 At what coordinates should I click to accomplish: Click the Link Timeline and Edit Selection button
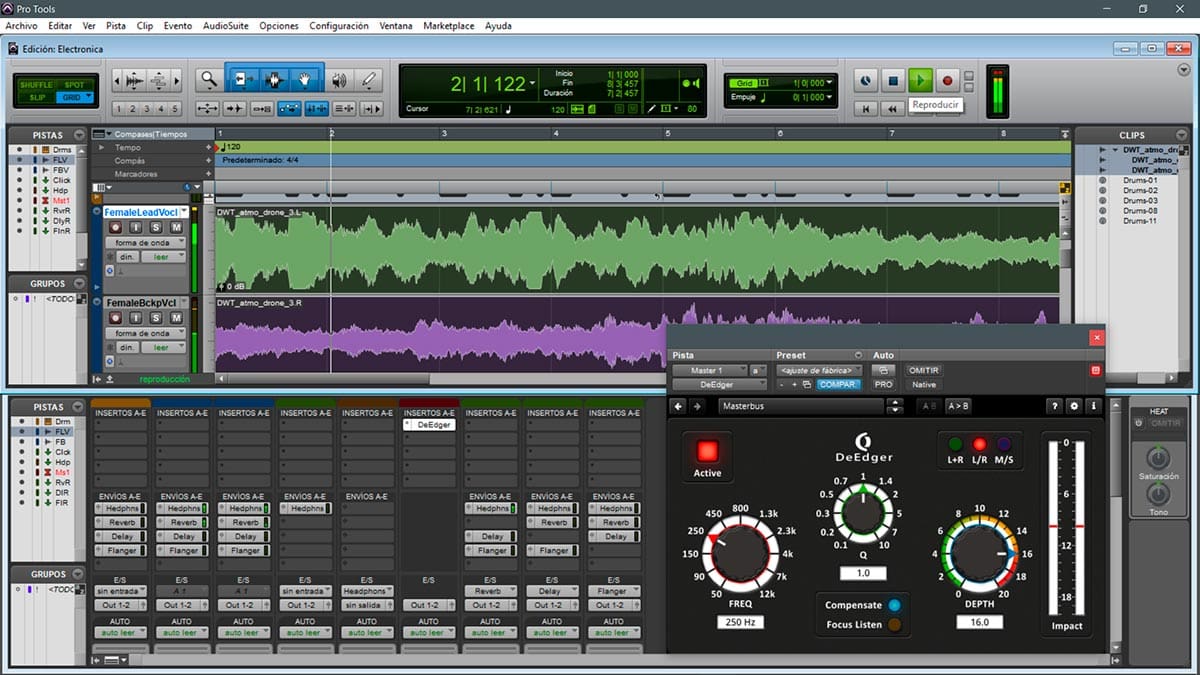[x=316, y=108]
